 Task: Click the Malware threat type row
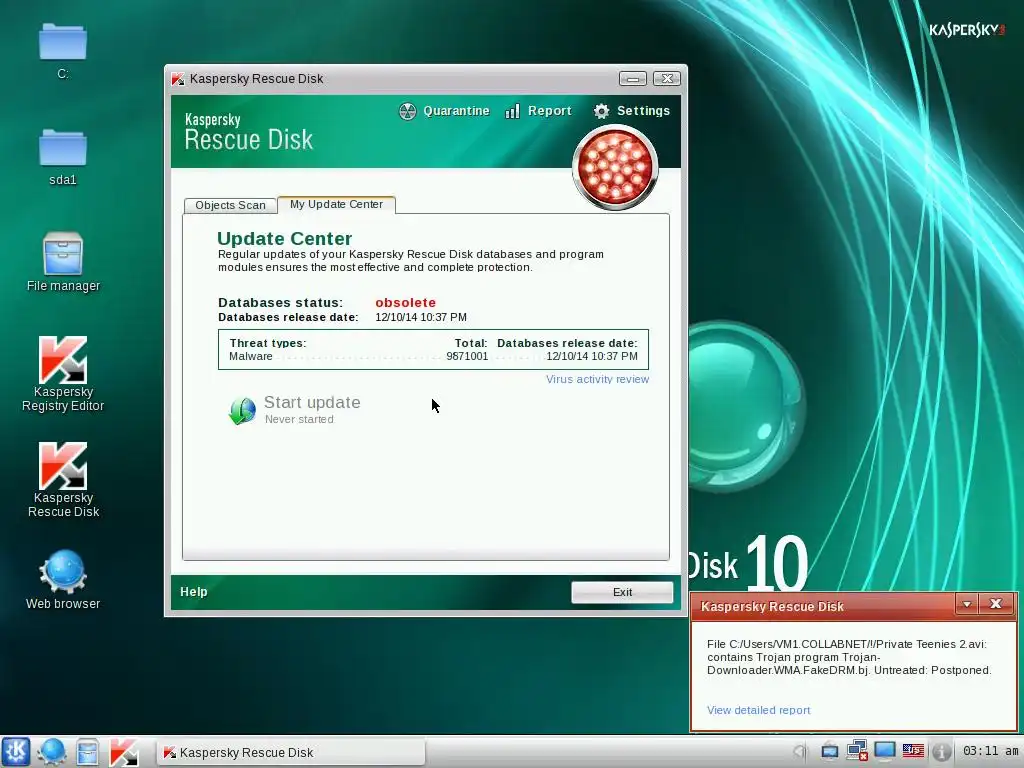click(x=433, y=356)
